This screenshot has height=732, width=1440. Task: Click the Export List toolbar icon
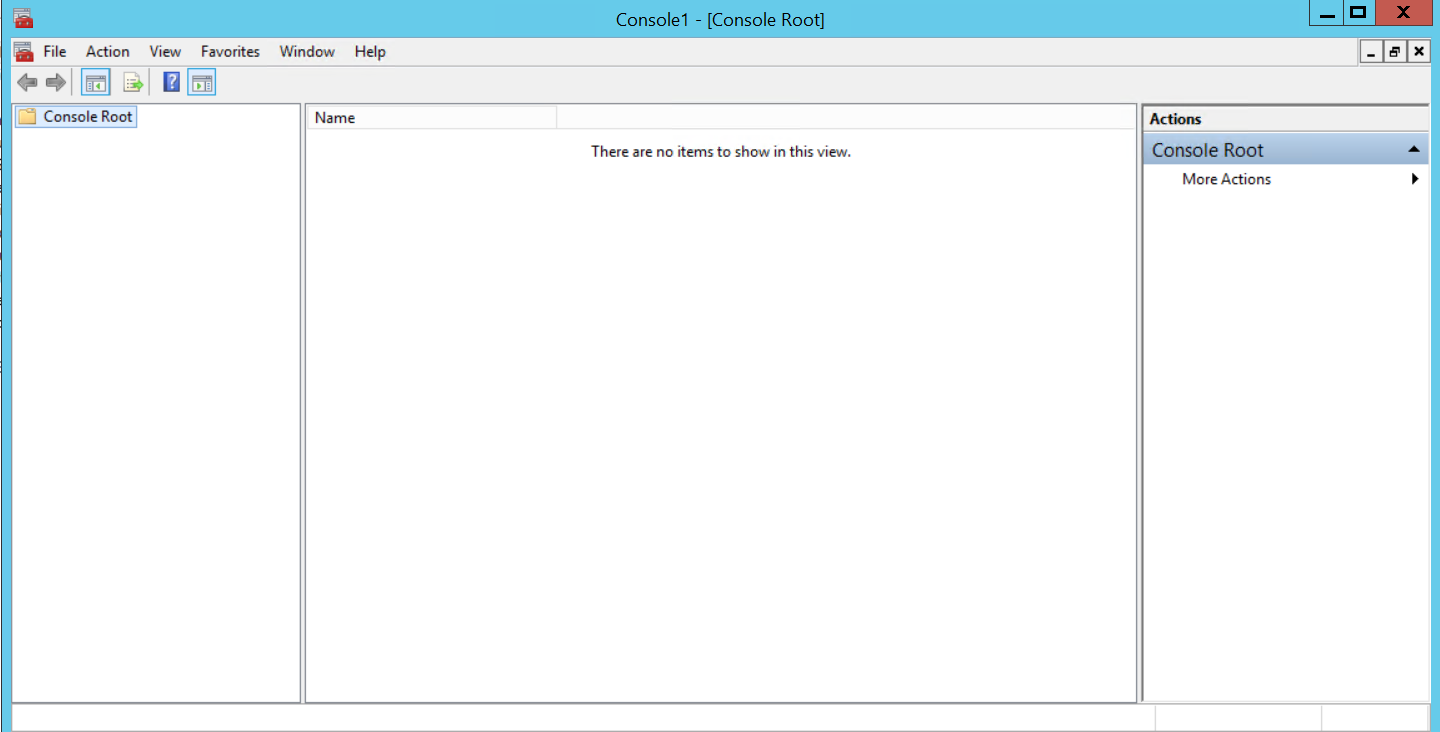133,83
